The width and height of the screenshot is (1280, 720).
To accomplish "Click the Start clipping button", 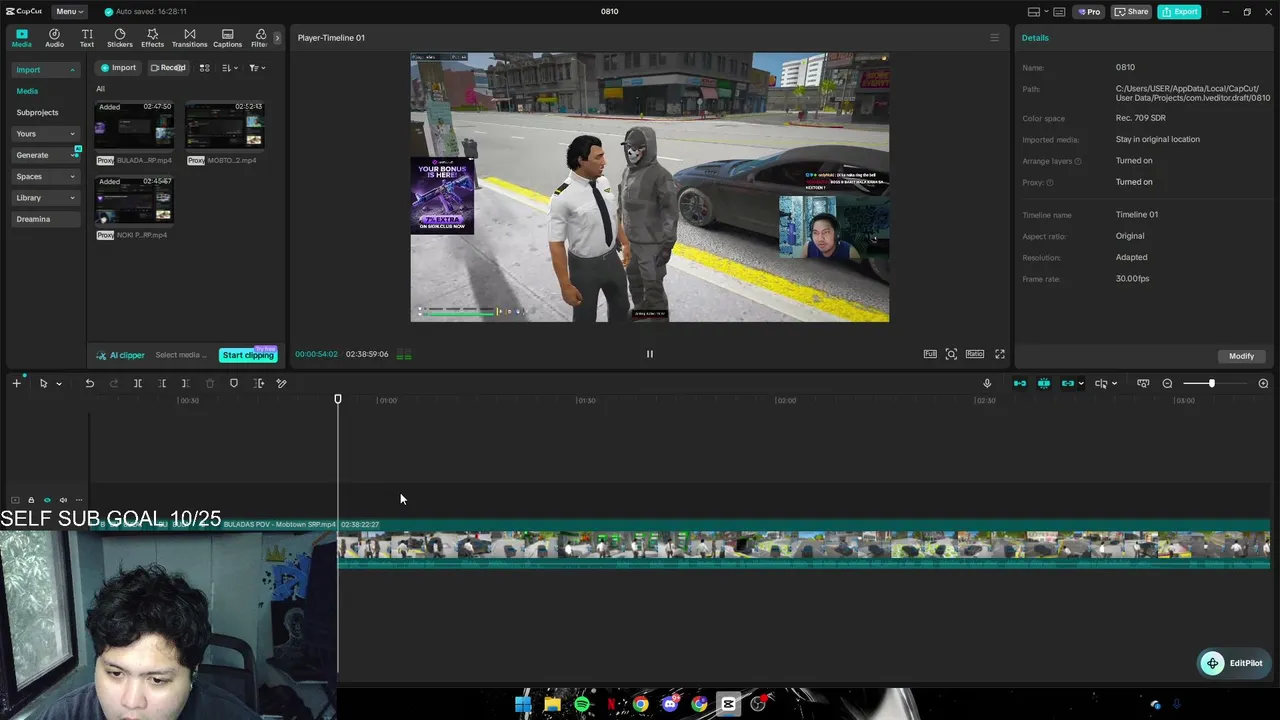I will click(248, 355).
